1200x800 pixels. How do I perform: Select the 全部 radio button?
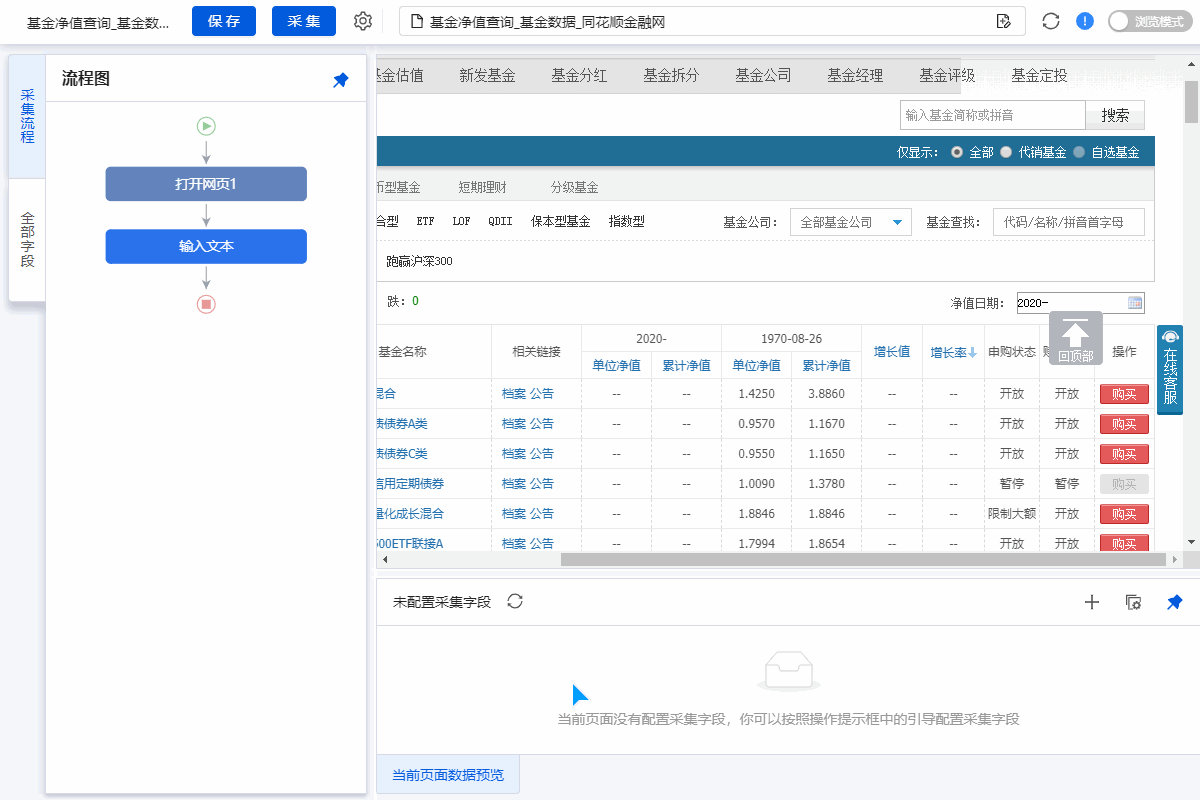(x=957, y=152)
